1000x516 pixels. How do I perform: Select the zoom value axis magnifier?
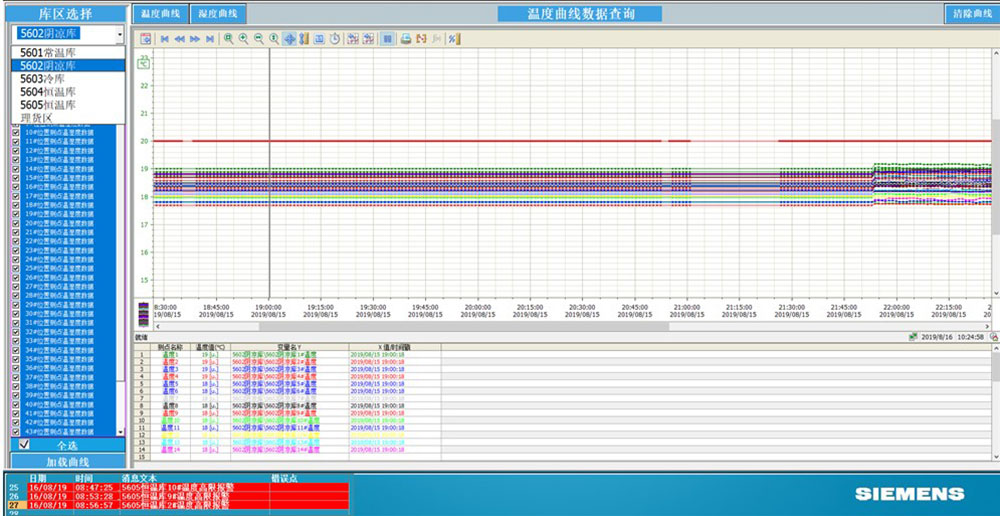pos(274,39)
